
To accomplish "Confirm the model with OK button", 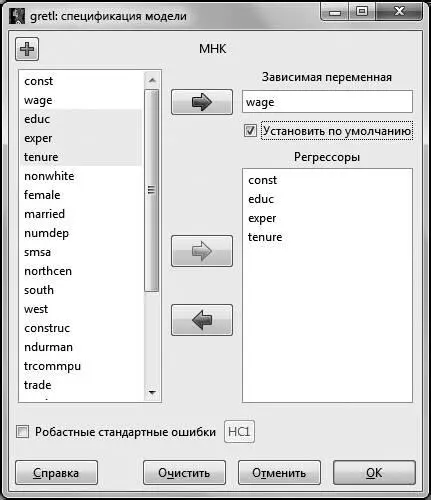I will tap(374, 473).
